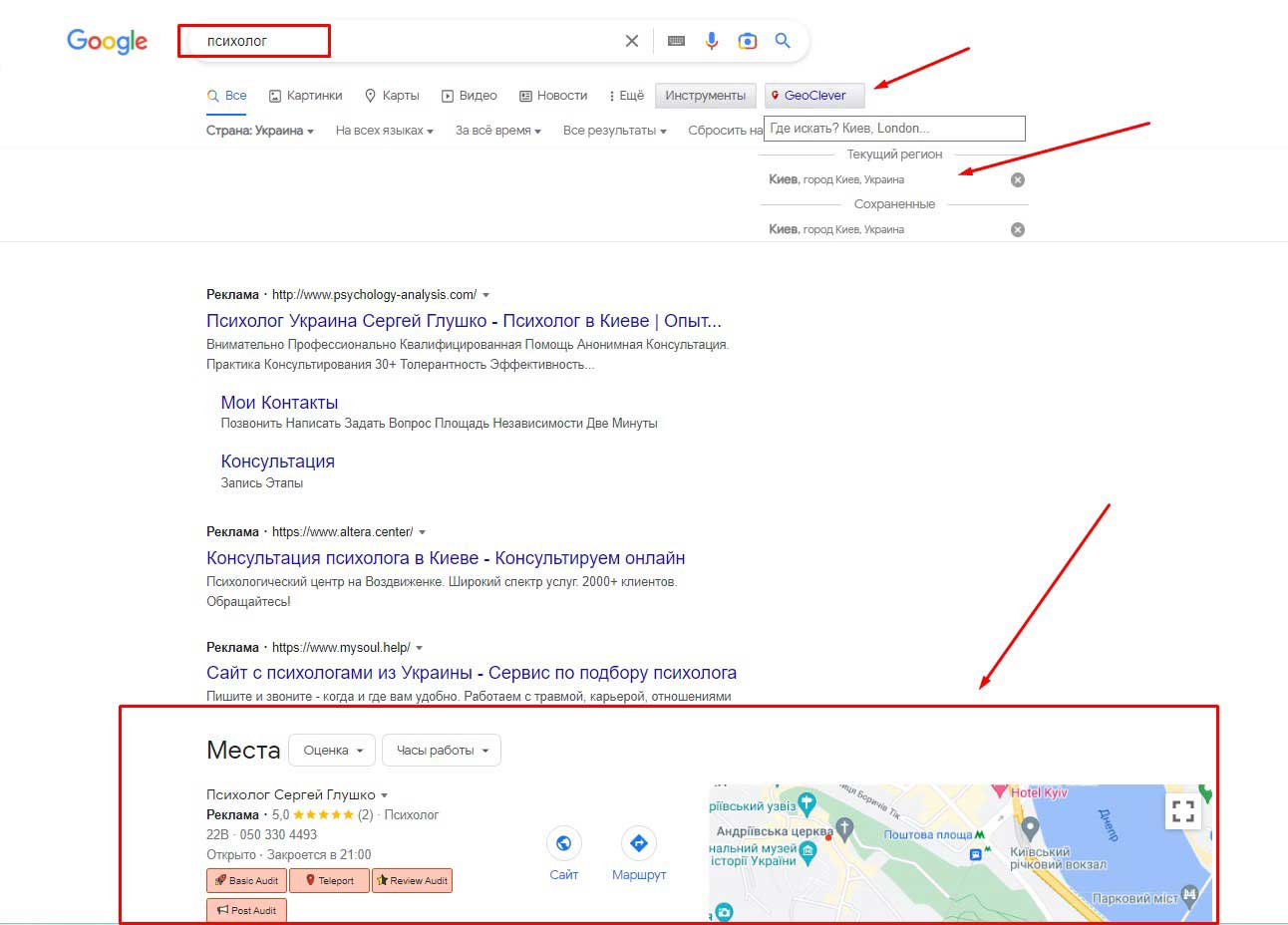
Task: Switch to the Карты tab
Action: point(392,96)
